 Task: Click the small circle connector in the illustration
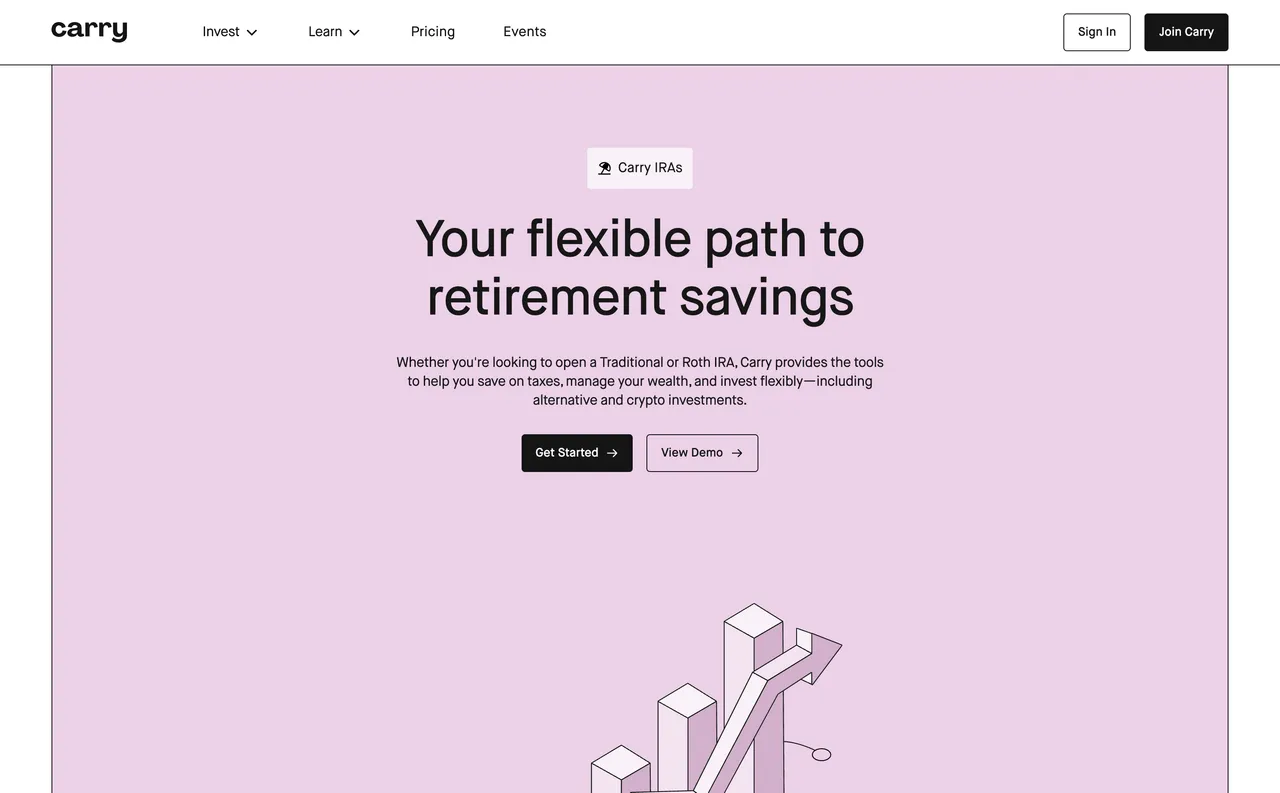coord(820,755)
